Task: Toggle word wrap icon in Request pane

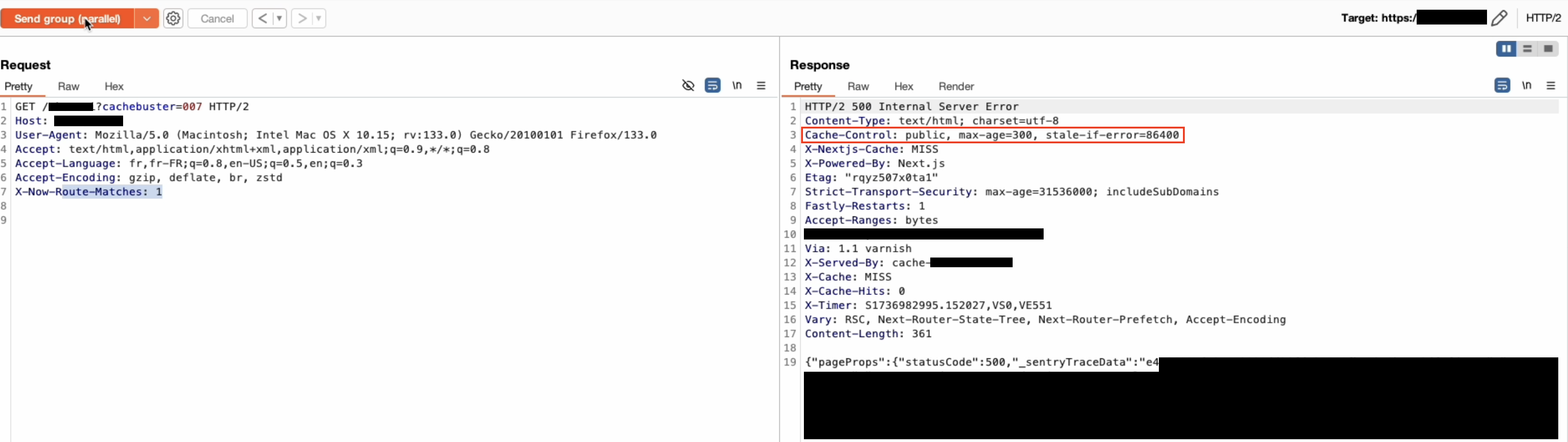Action: [x=713, y=86]
